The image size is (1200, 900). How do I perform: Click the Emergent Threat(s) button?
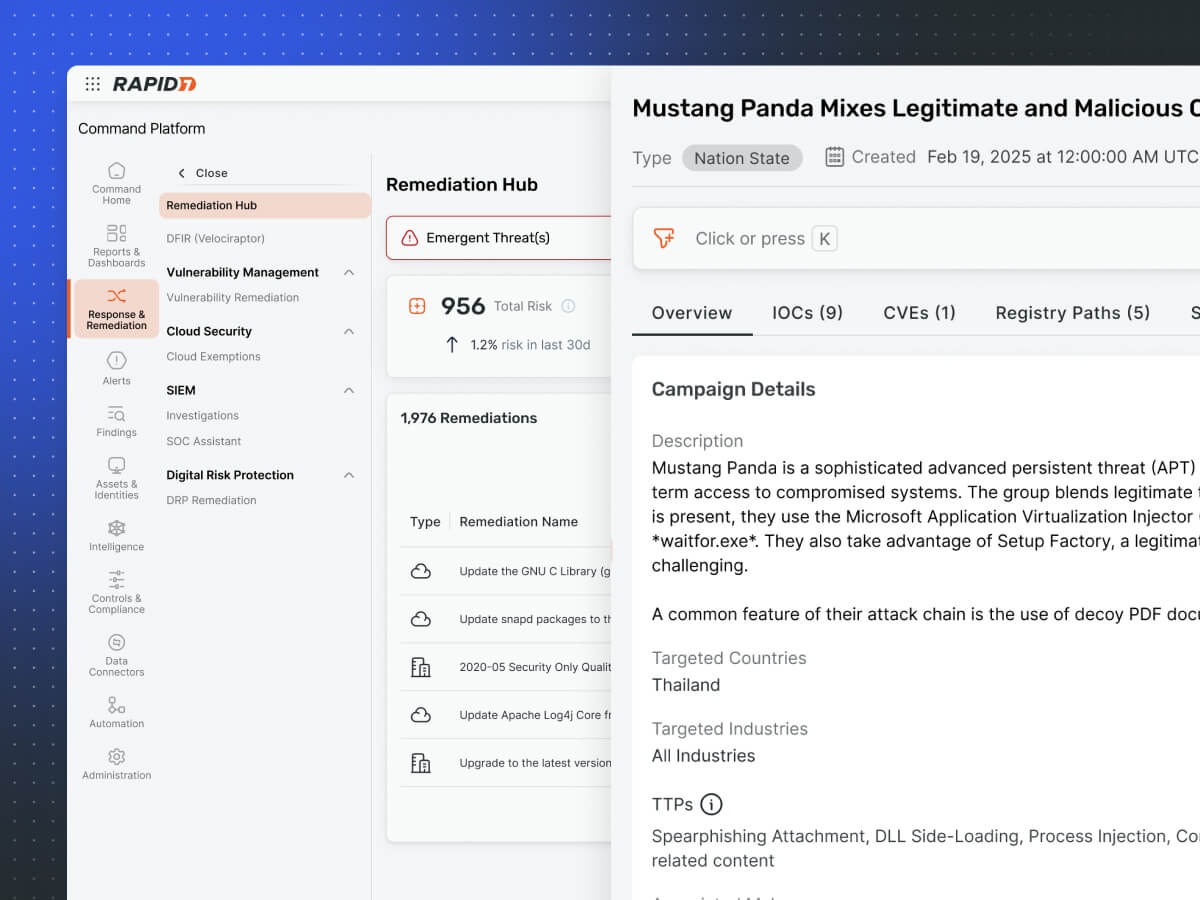point(499,238)
